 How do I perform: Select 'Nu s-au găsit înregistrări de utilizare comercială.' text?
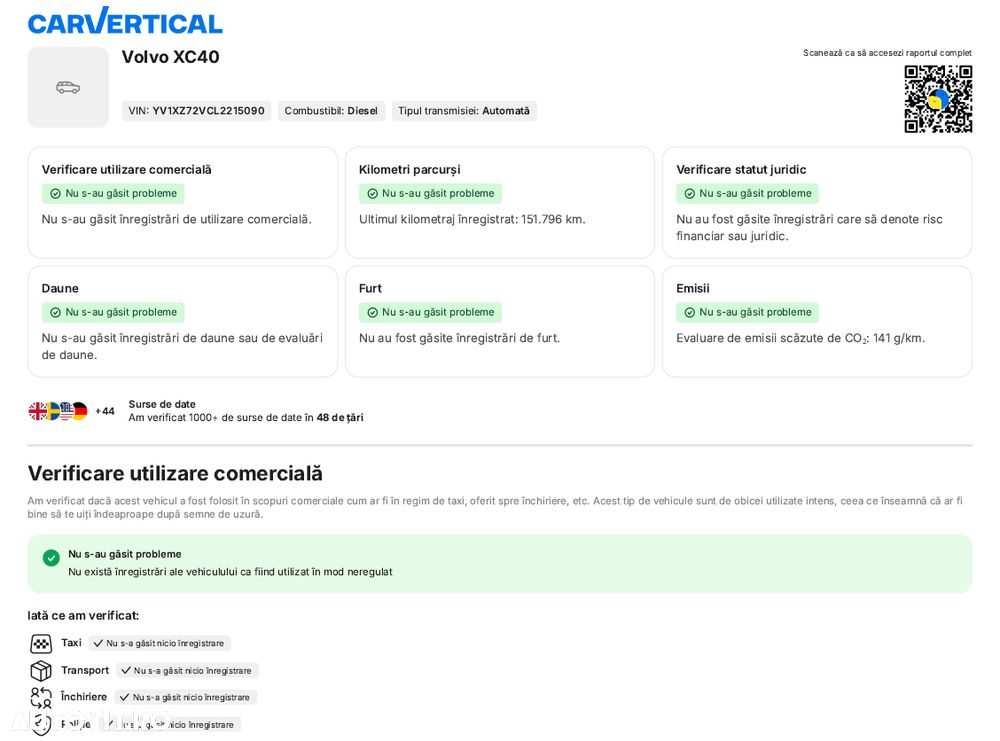177,219
